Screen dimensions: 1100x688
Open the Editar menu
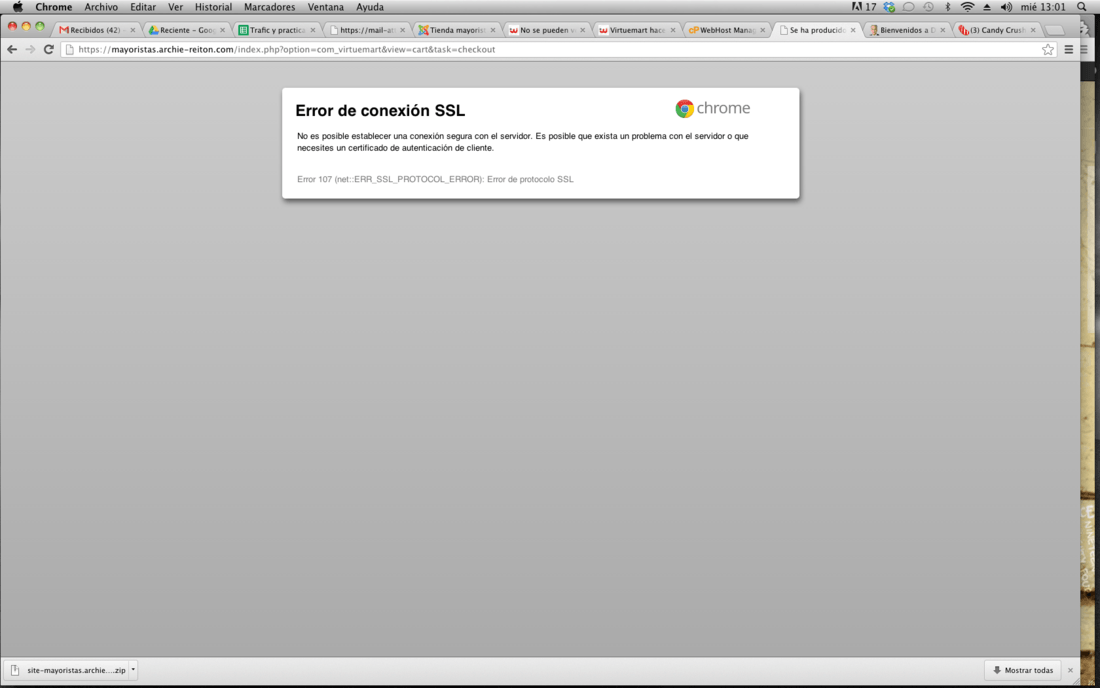(142, 7)
